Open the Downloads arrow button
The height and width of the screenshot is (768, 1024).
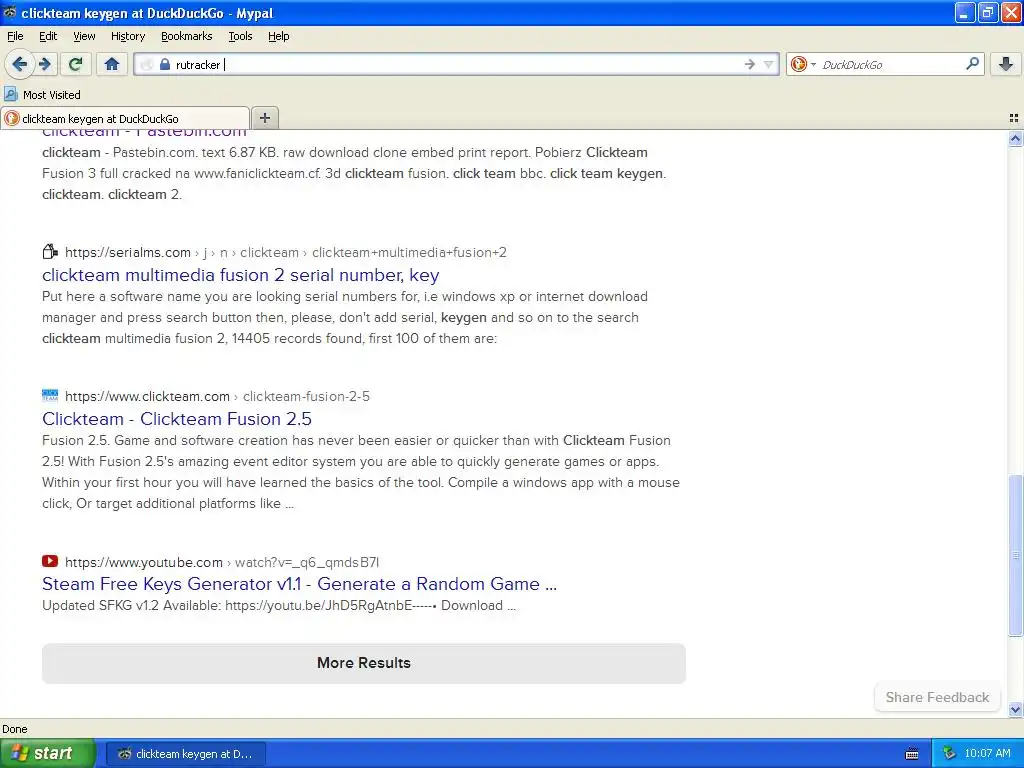(x=1006, y=64)
